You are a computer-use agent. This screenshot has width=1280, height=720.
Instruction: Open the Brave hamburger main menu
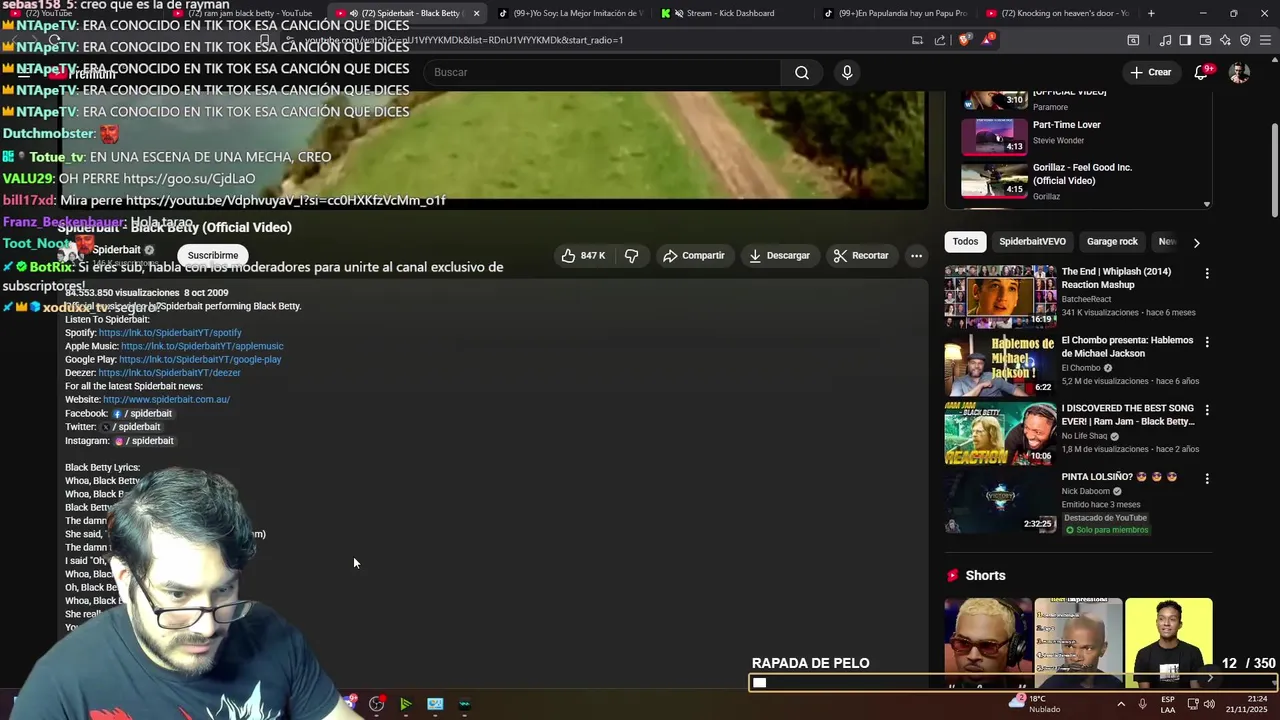pyautogui.click(x=1265, y=40)
